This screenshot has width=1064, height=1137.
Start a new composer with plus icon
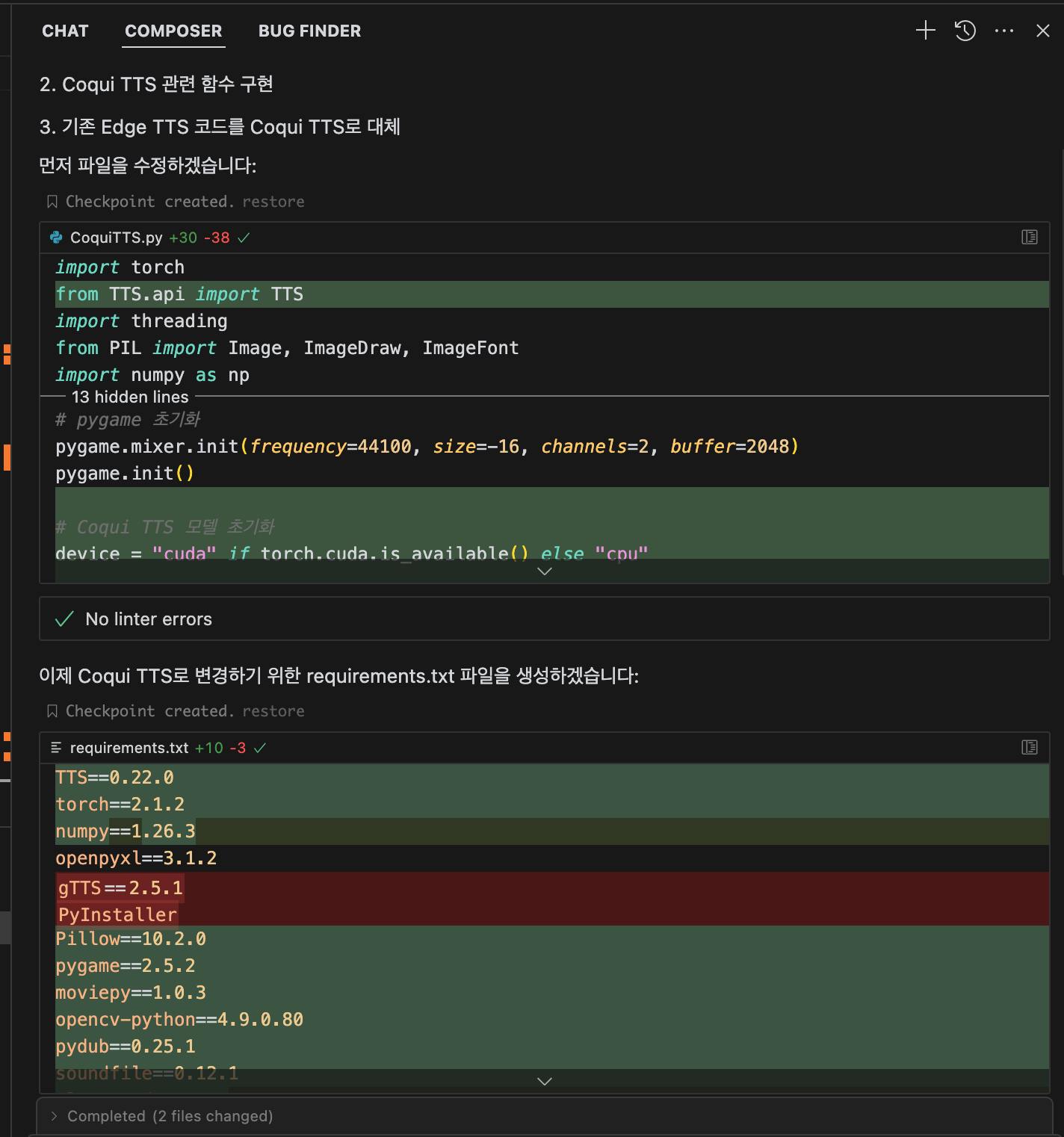(925, 31)
